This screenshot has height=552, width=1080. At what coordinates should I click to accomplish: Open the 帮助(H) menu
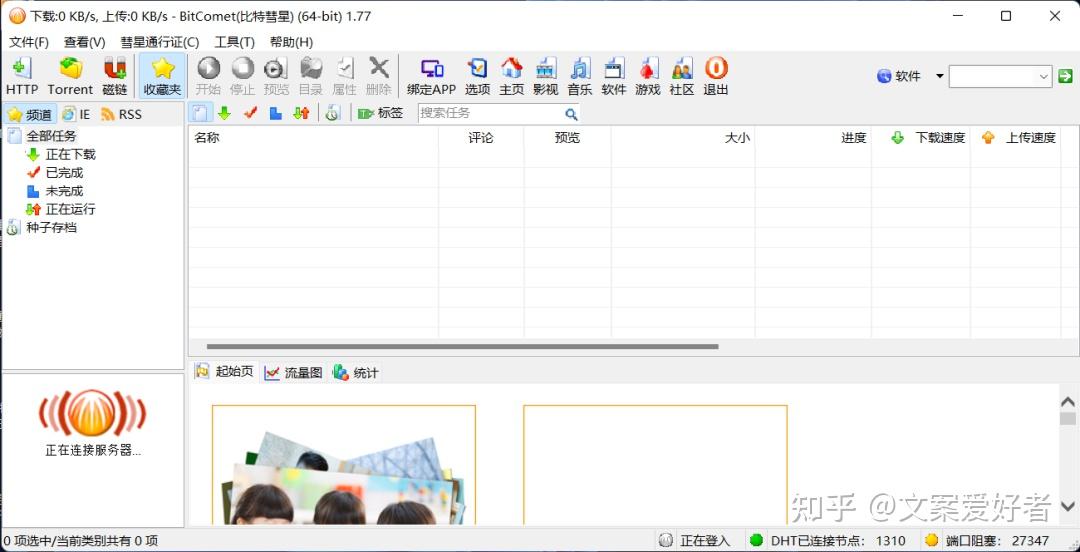(291, 42)
